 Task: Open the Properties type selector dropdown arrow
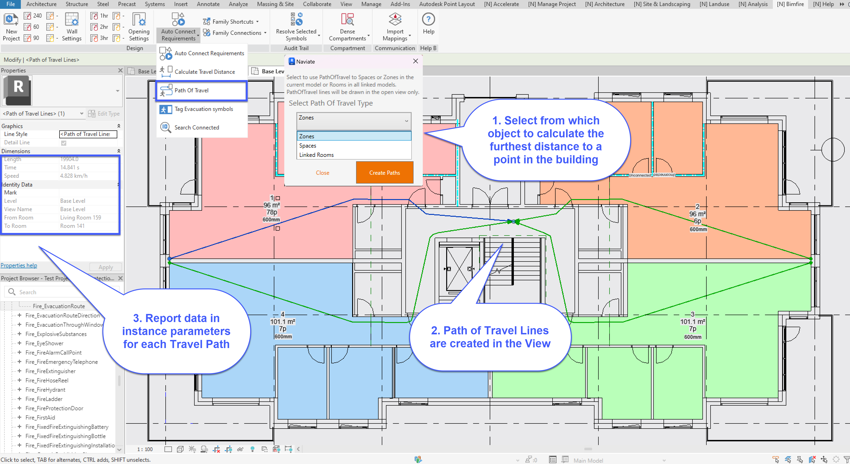118,91
